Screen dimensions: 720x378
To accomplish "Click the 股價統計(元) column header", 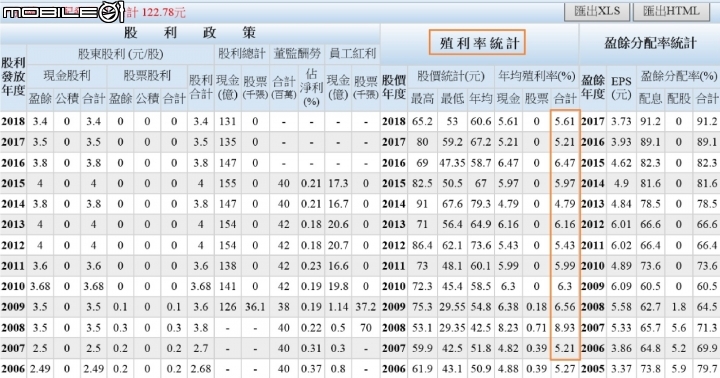I will coord(451,76).
